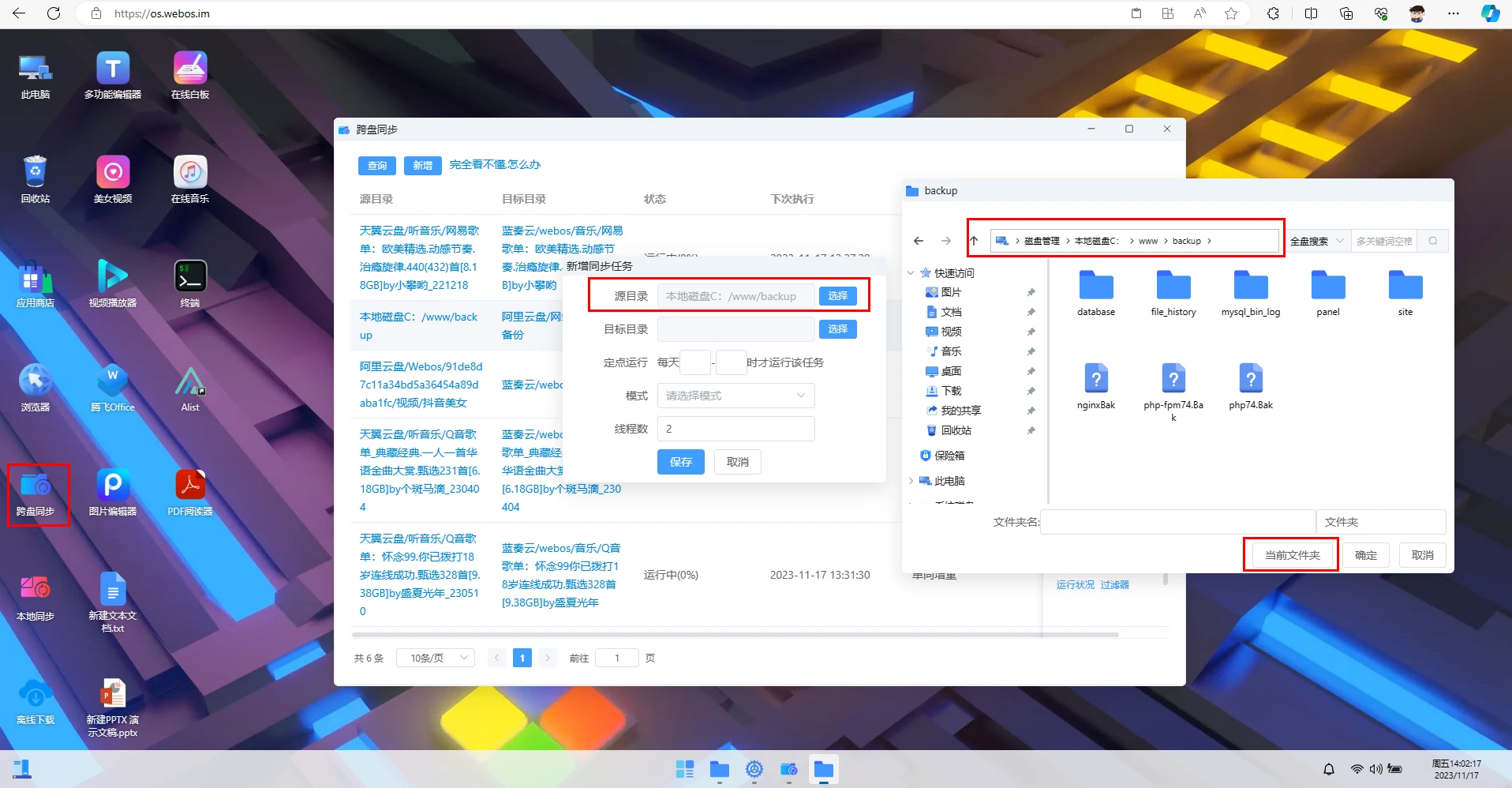Open the 在线白板 desktop app

coord(190,75)
